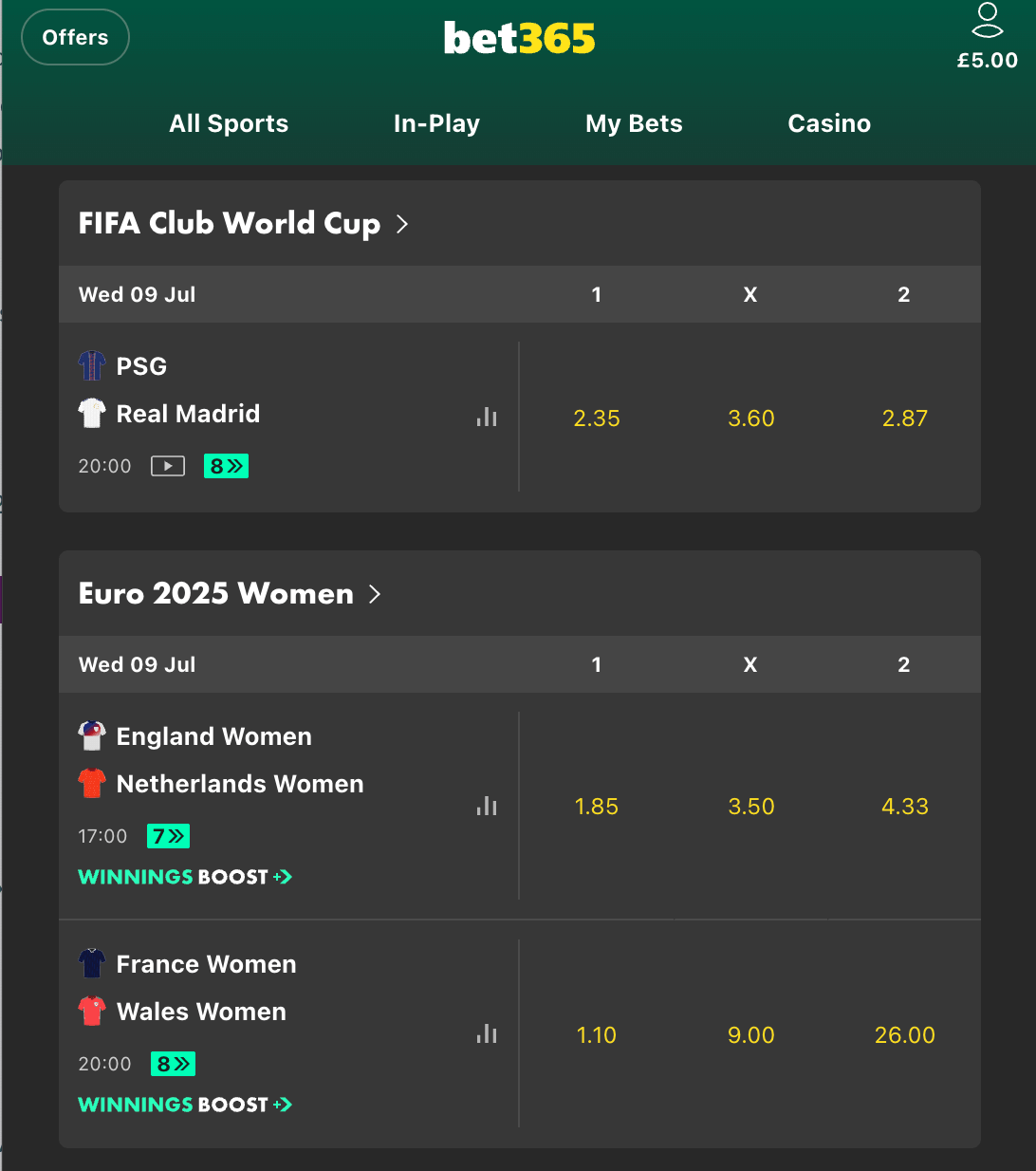1036x1171 pixels.
Task: Click the live stream icon for PSG match
Action: point(168,466)
